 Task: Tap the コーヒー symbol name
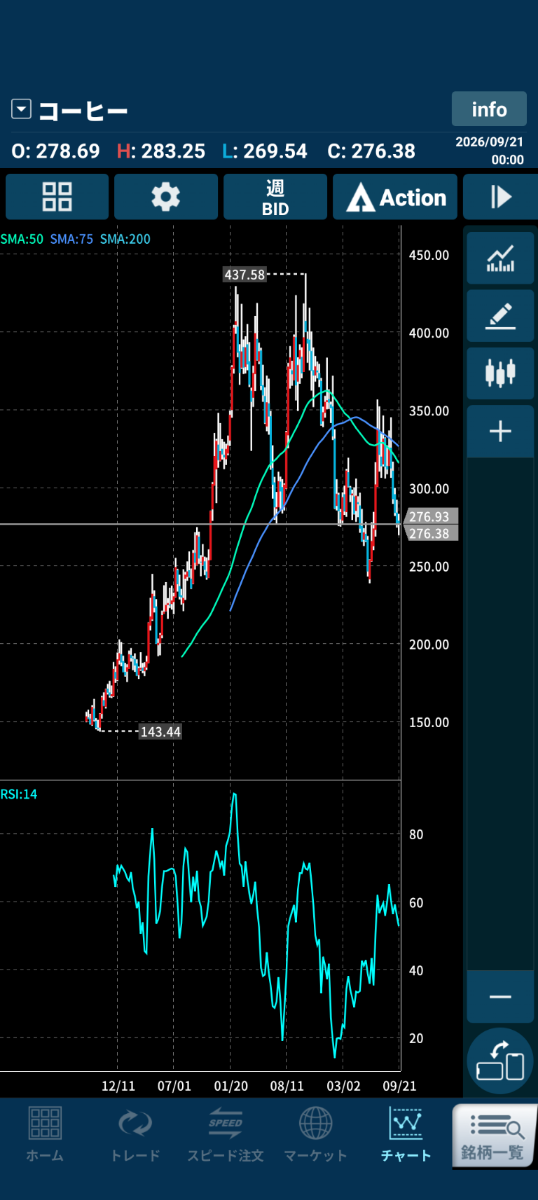click(84, 110)
